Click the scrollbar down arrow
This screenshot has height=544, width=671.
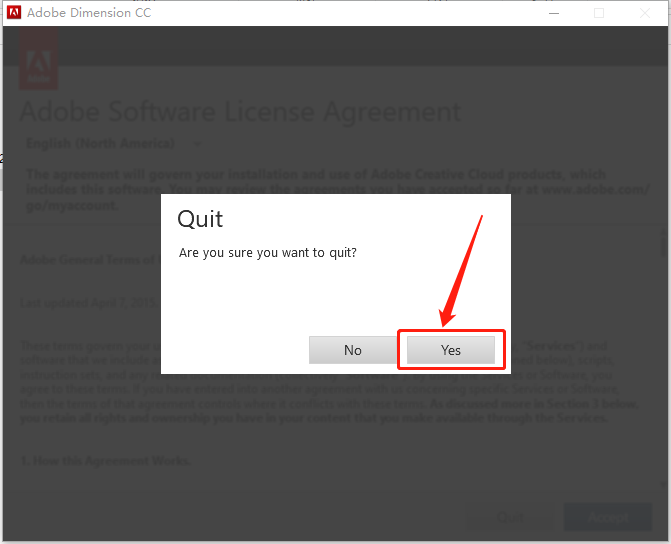pyautogui.click(x=663, y=485)
